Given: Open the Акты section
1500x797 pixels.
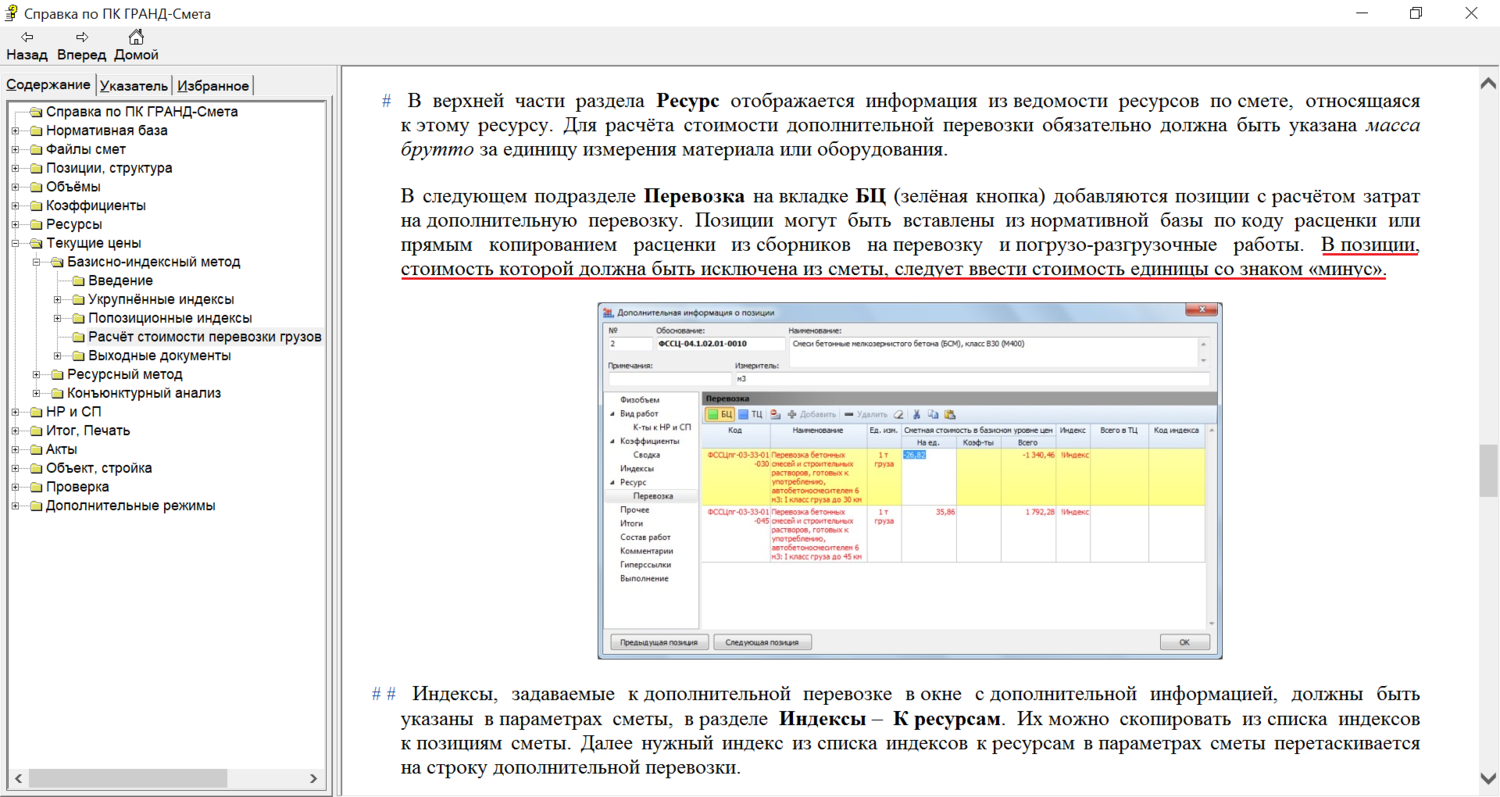Looking at the screenshot, I should click(62, 449).
